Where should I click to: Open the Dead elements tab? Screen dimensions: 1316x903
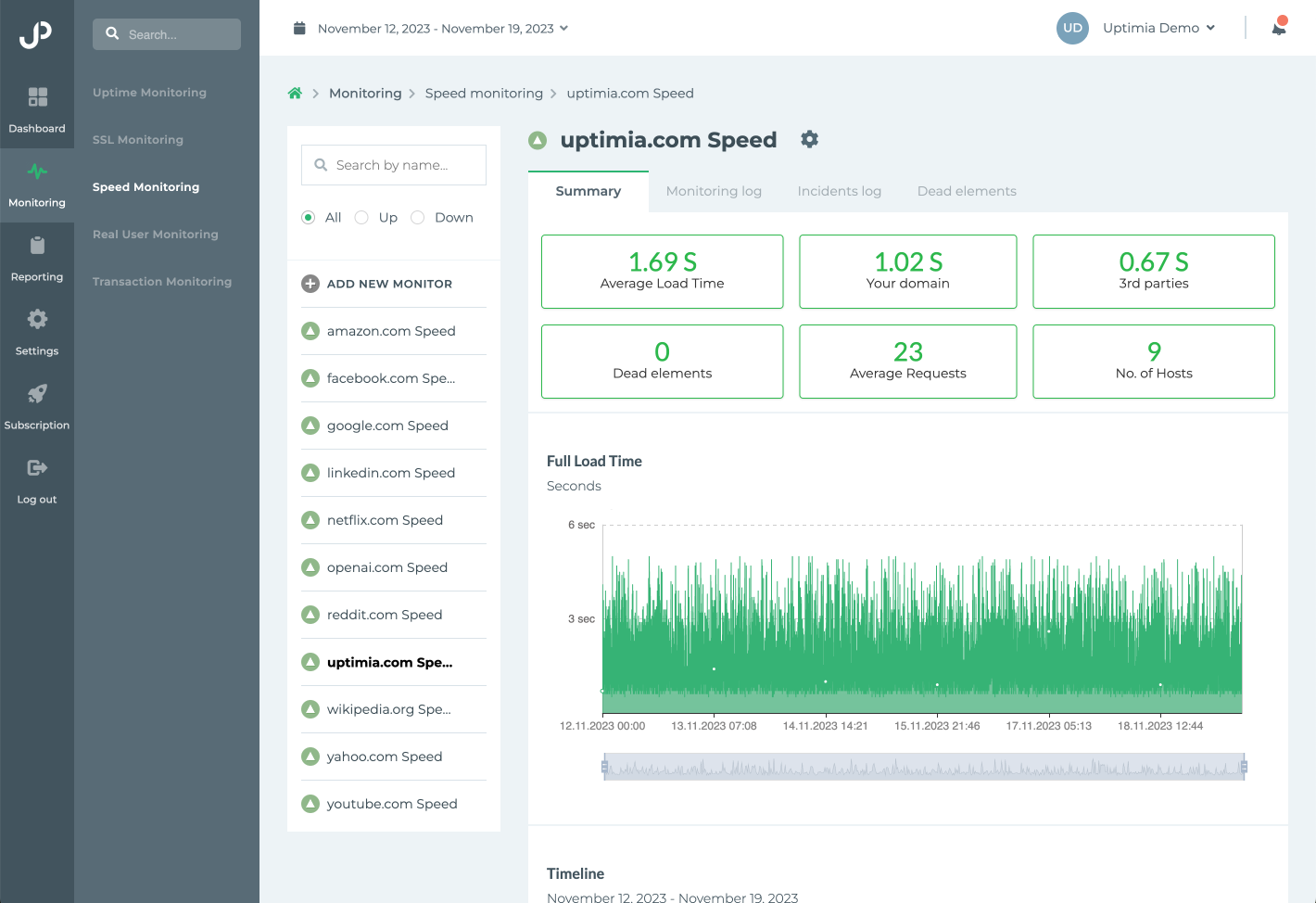[967, 191]
